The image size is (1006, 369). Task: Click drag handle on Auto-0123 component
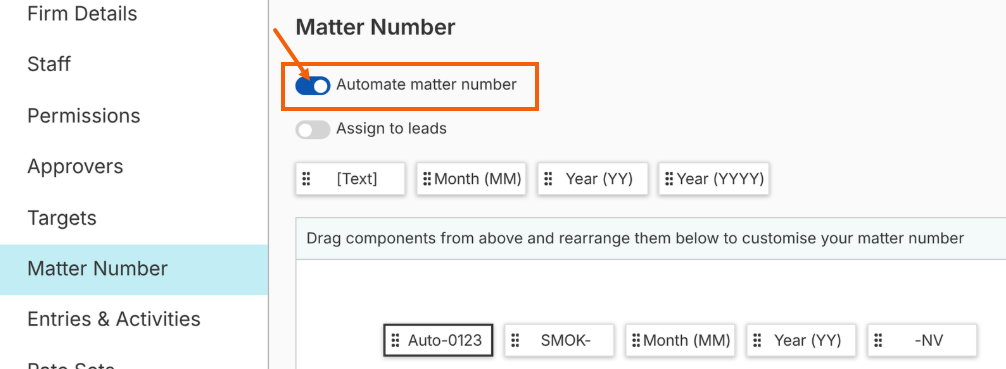point(395,340)
